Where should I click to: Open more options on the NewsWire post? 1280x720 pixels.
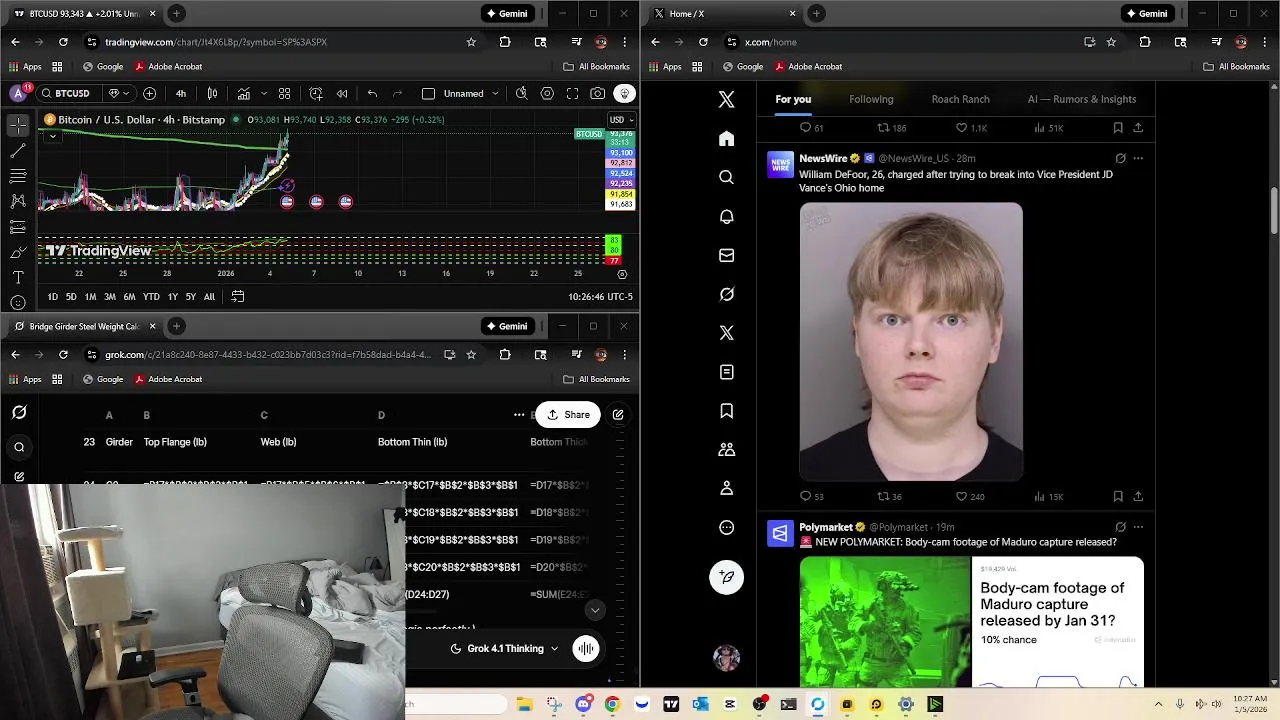tap(1138, 158)
